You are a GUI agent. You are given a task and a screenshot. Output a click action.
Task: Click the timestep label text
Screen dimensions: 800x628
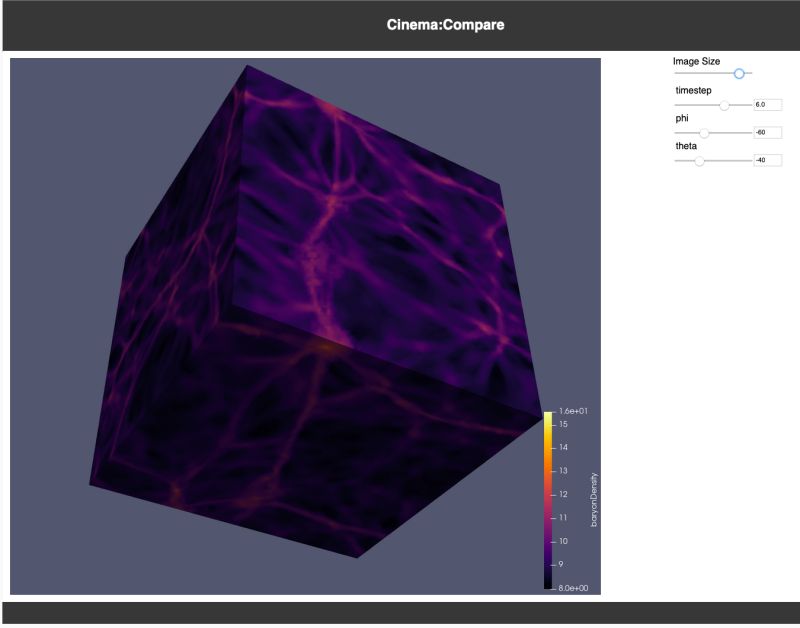(694, 89)
